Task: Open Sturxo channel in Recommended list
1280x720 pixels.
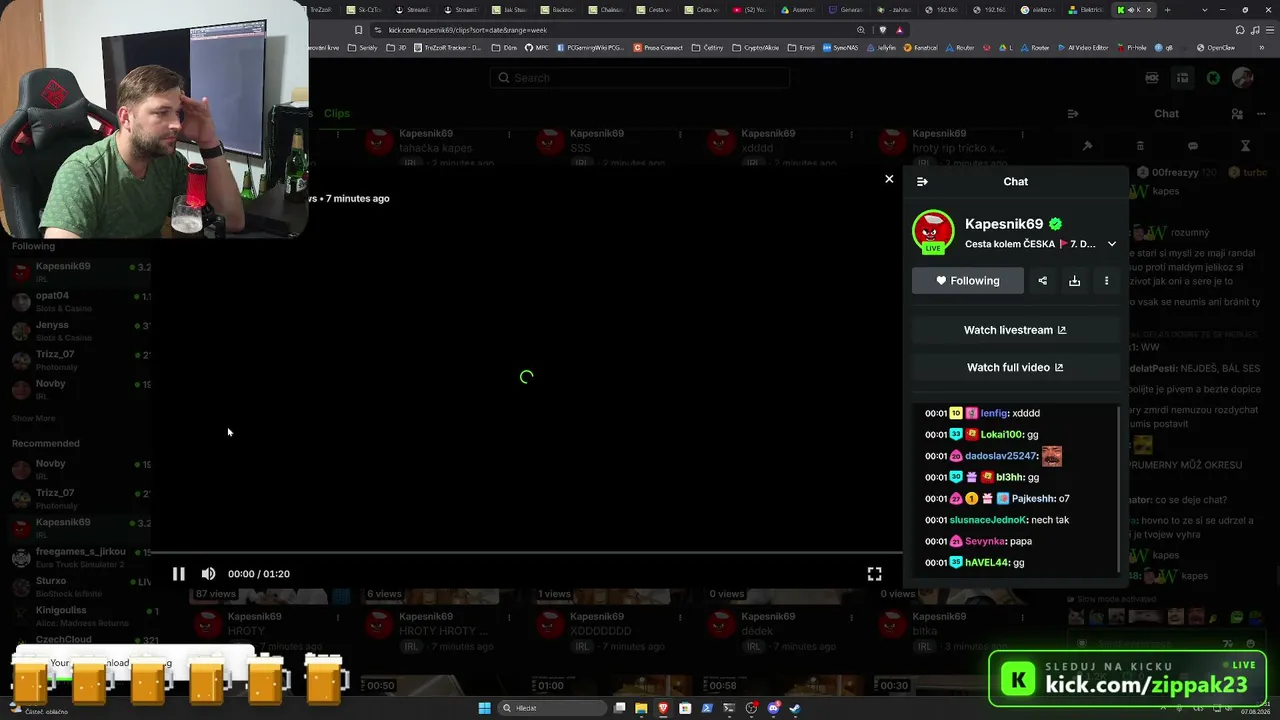Action: pos(80,586)
